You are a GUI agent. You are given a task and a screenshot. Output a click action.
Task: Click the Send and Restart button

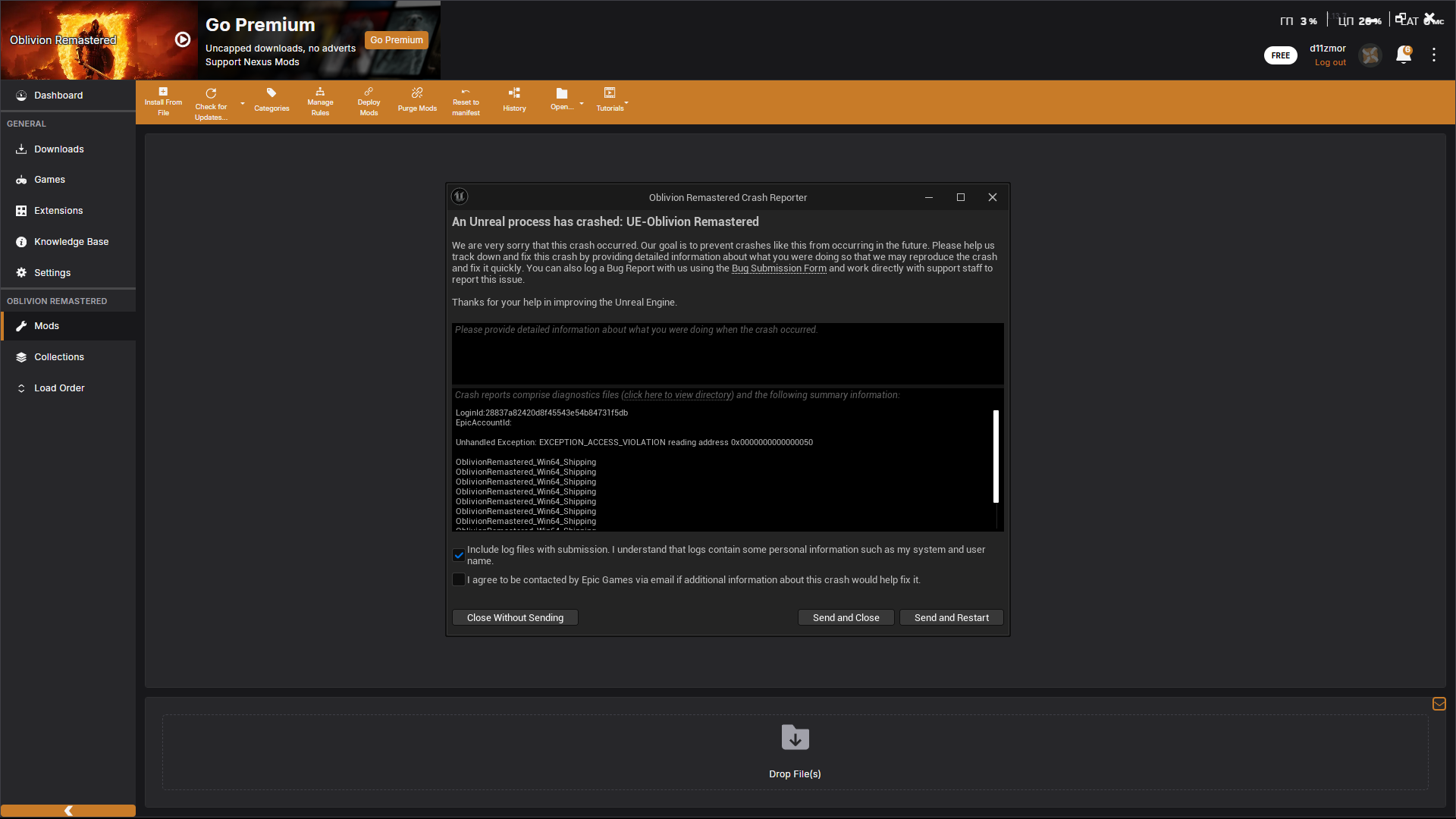[x=951, y=618]
